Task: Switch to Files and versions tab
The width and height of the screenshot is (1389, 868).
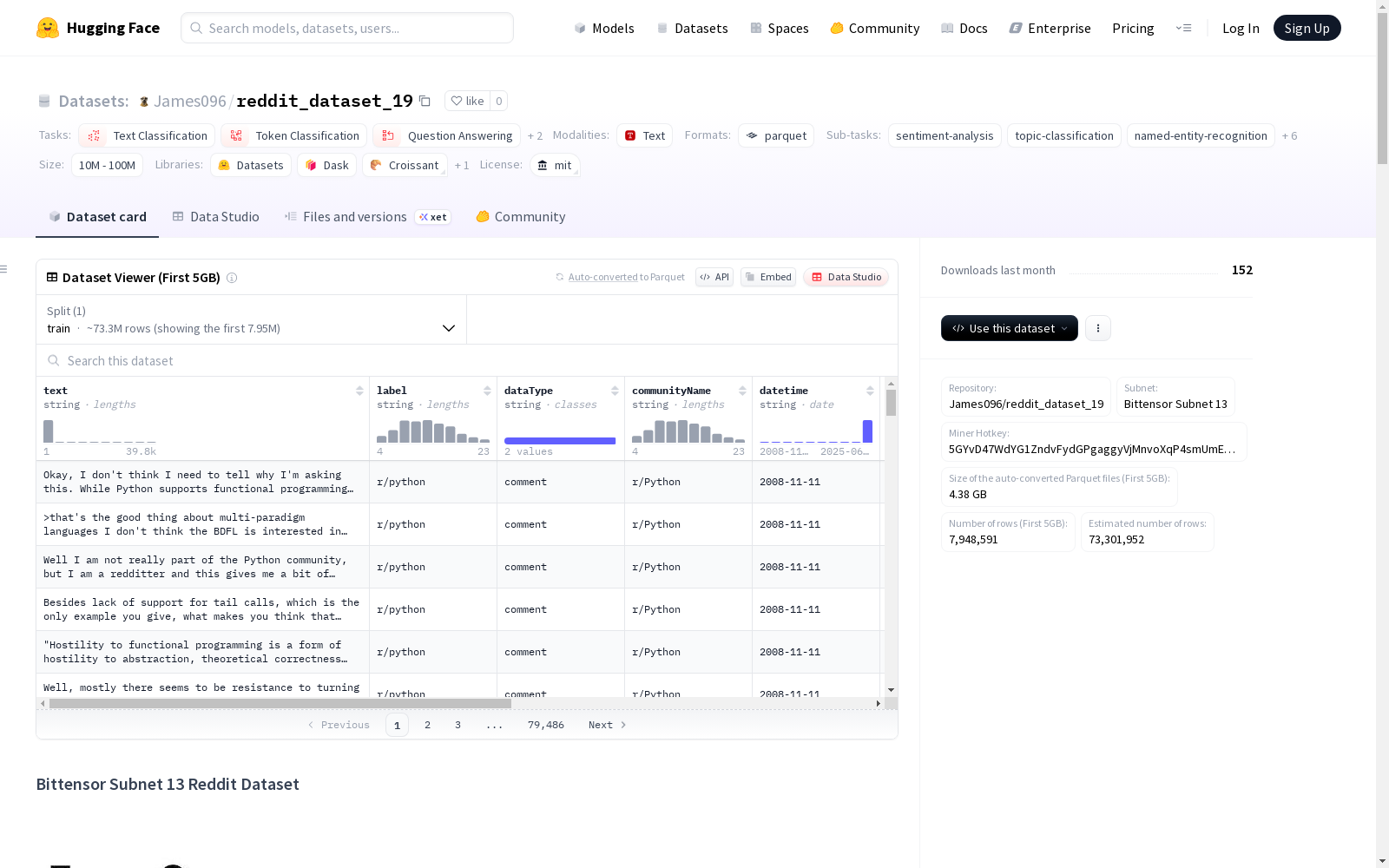Action: pyautogui.click(x=367, y=217)
